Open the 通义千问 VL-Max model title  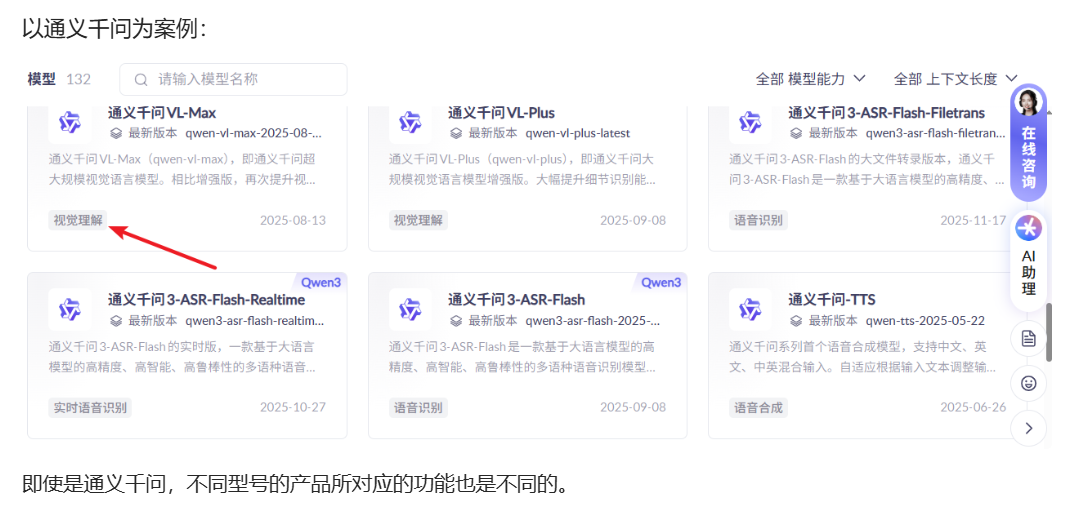(162, 113)
